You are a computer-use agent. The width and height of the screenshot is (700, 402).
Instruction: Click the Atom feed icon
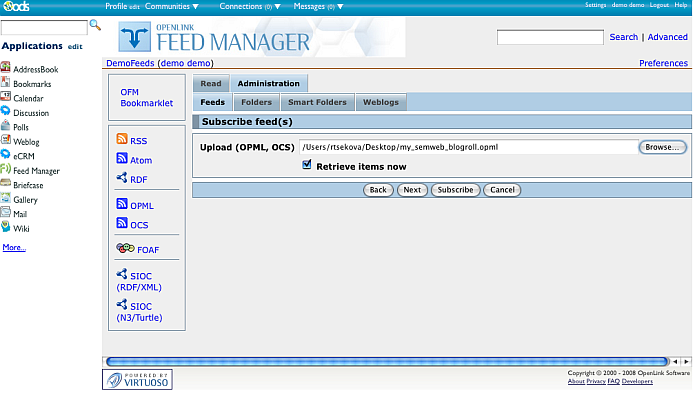(x=122, y=160)
